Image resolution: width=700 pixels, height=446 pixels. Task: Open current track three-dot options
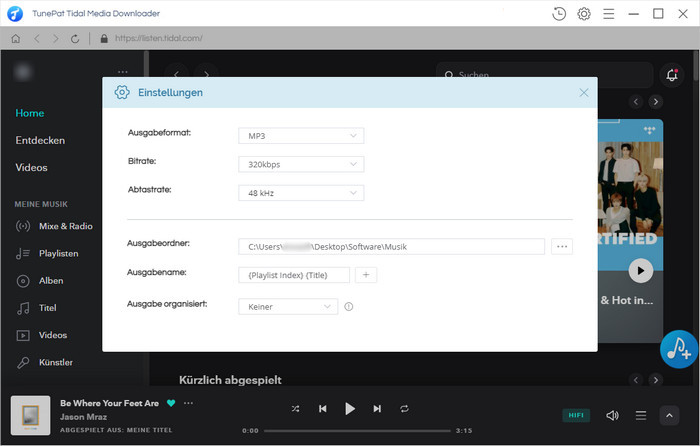(x=188, y=403)
